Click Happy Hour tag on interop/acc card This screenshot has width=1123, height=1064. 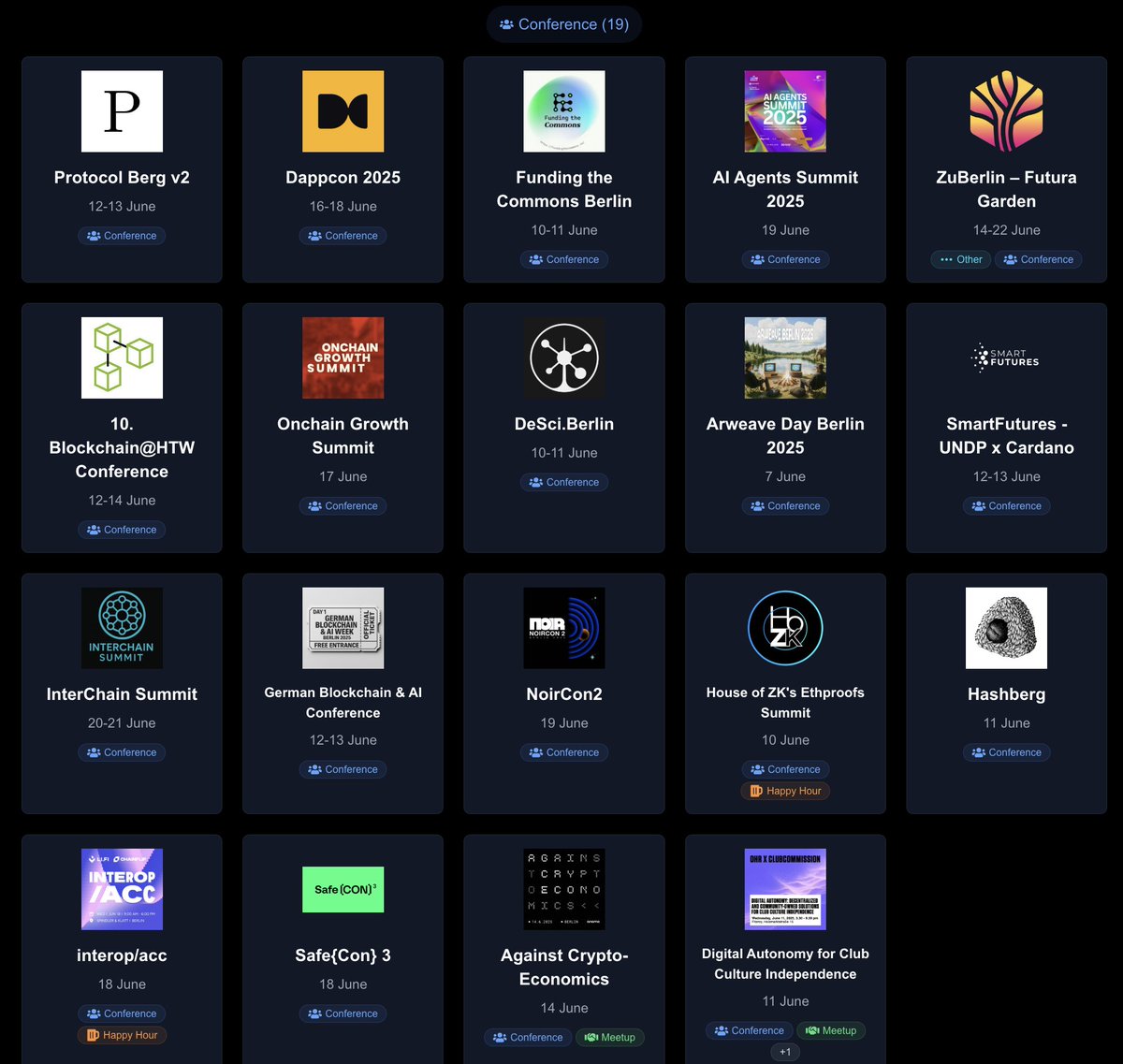click(x=122, y=1036)
